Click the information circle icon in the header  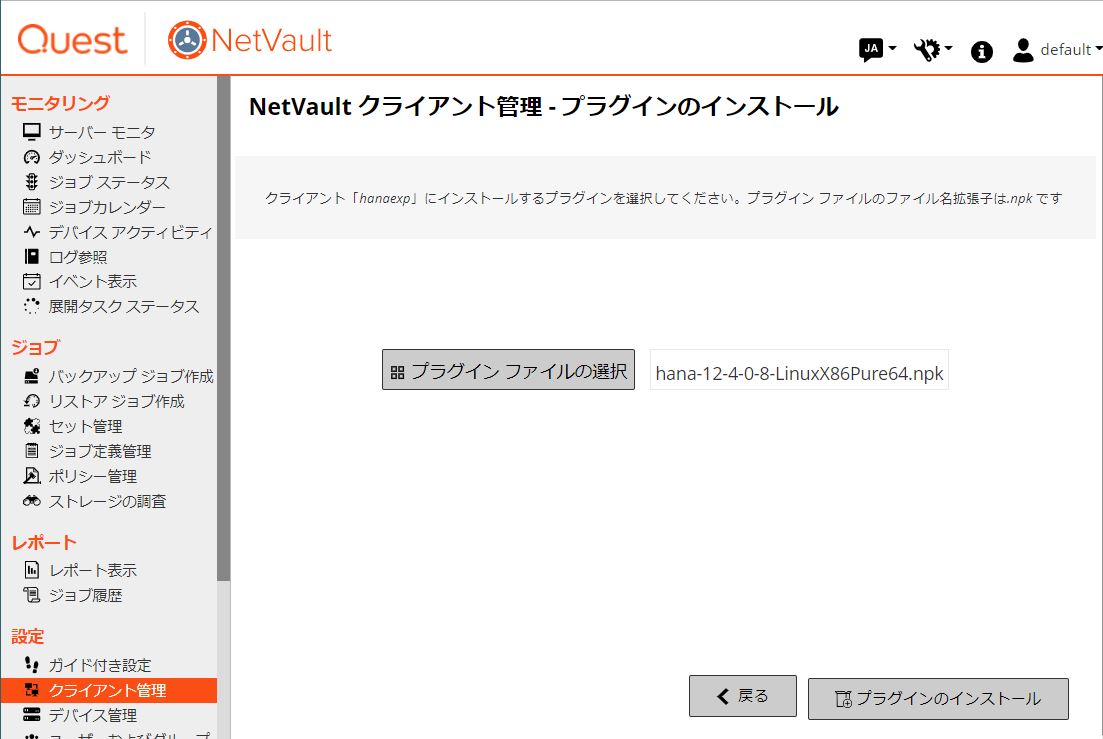981,51
